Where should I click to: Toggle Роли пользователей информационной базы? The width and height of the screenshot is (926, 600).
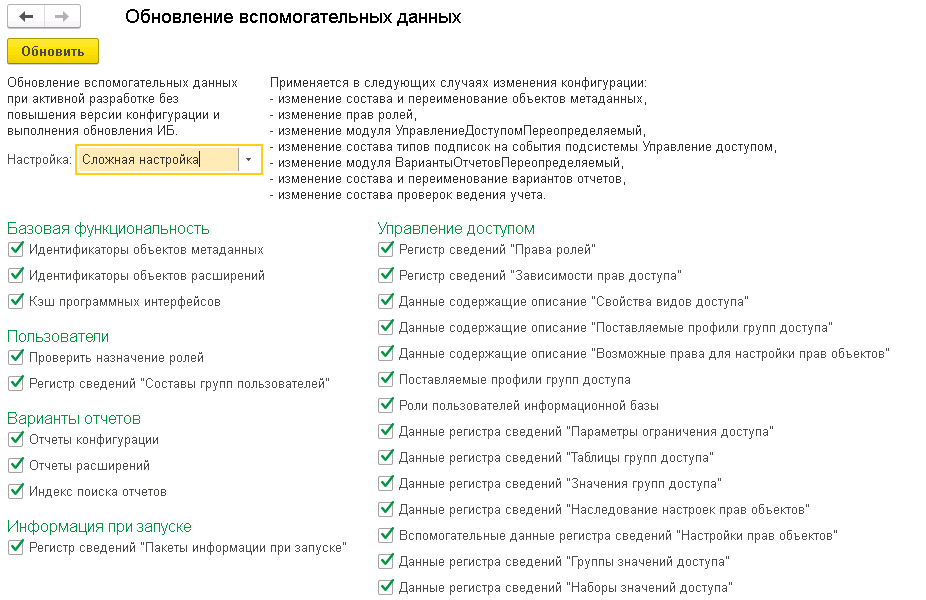point(386,405)
